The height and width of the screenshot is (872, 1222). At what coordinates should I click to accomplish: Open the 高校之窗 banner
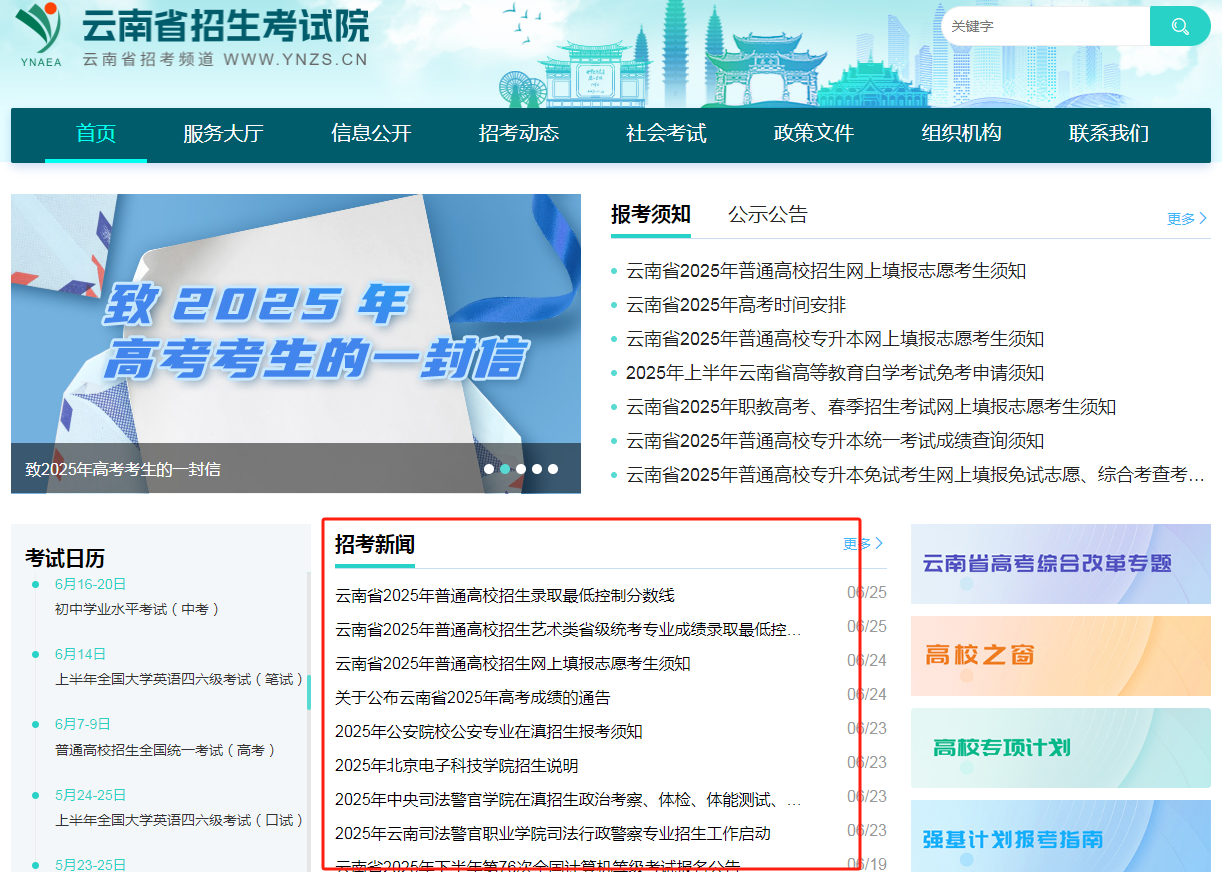pyautogui.click(x=1061, y=656)
